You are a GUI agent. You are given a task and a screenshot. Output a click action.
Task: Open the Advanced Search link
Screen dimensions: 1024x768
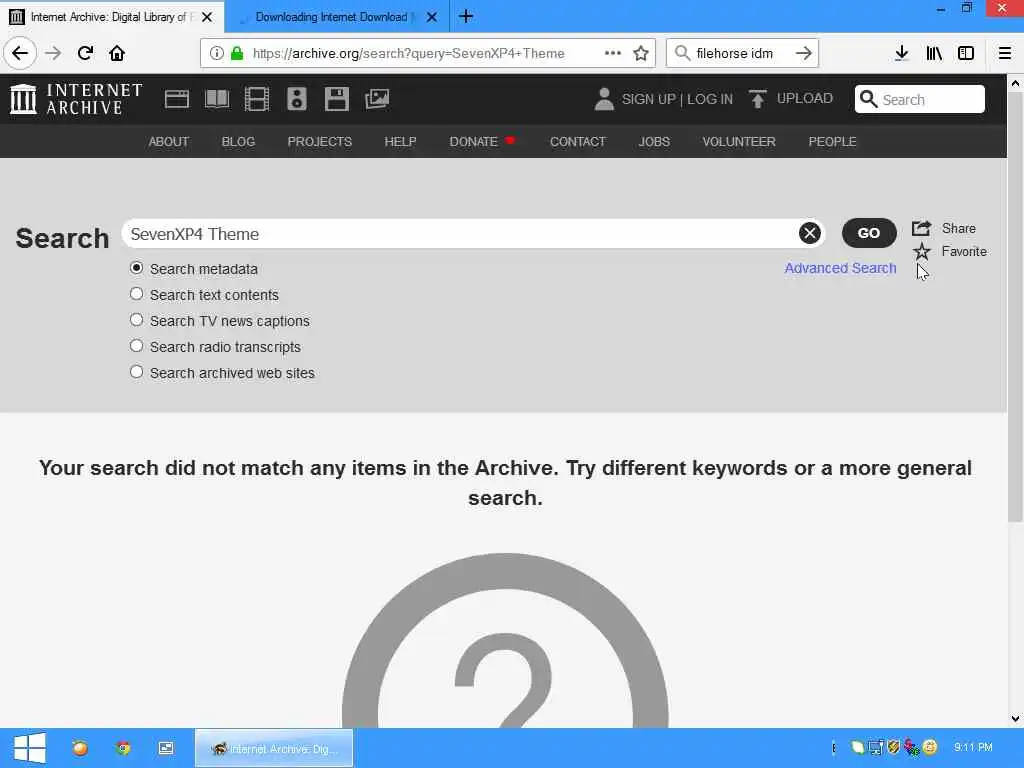[840, 268]
